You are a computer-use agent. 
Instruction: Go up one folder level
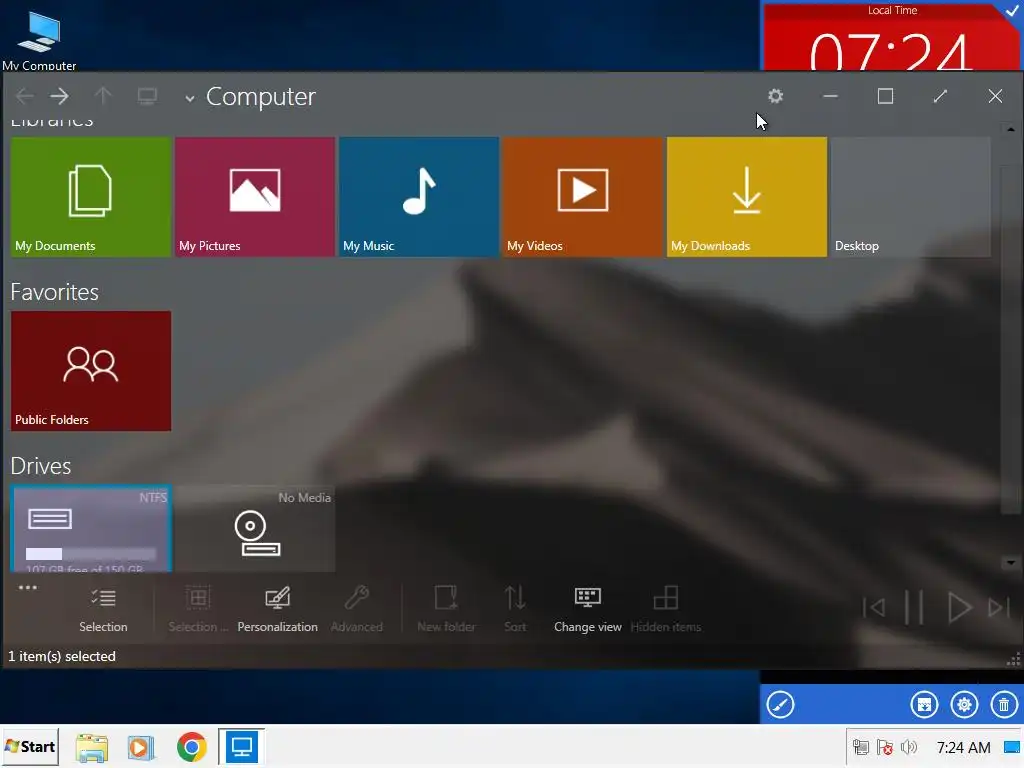point(103,97)
